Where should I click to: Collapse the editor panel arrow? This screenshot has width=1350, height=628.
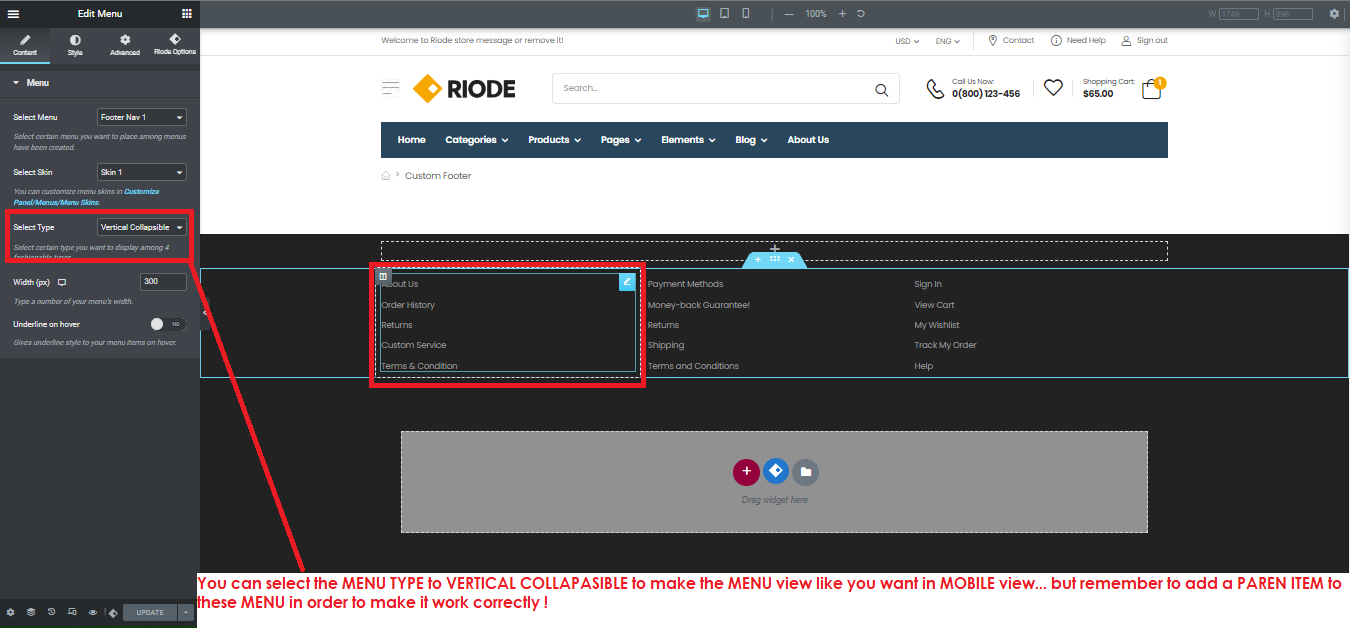click(204, 313)
